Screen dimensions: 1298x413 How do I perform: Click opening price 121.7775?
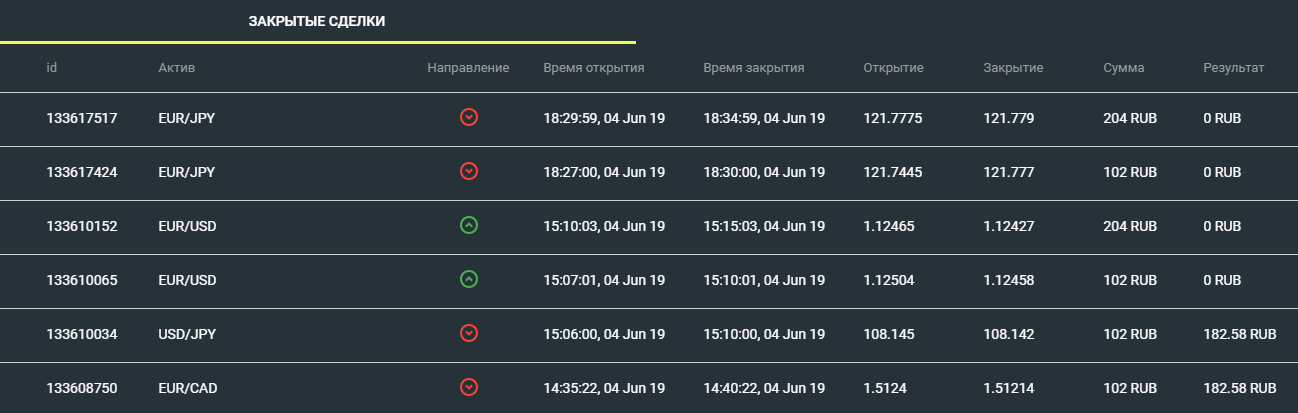tap(892, 118)
